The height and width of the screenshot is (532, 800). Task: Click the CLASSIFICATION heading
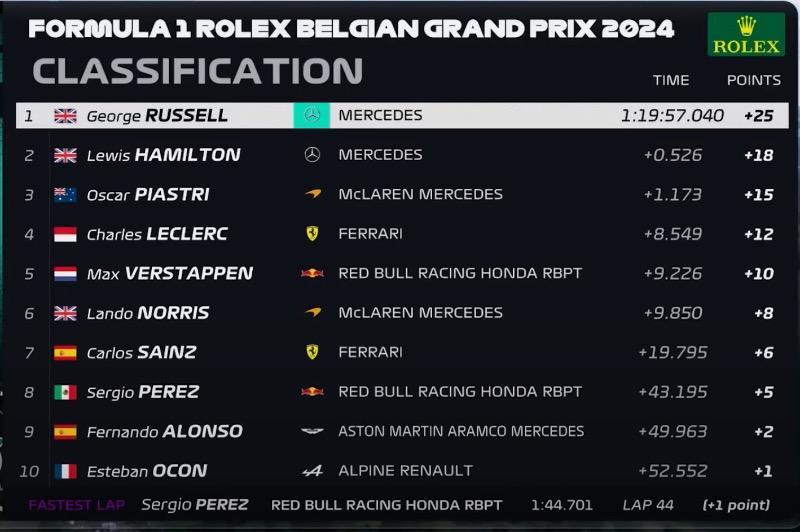point(198,71)
